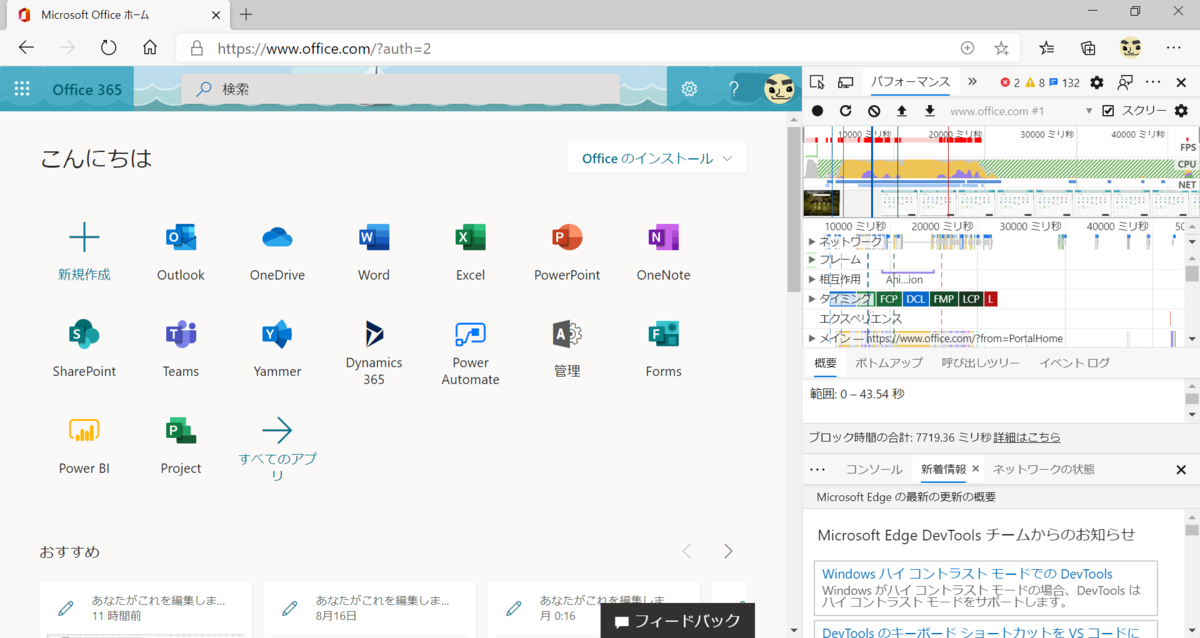This screenshot has width=1200, height=638.
Task: Open the 呼び出しツリー tab
Action: click(981, 363)
